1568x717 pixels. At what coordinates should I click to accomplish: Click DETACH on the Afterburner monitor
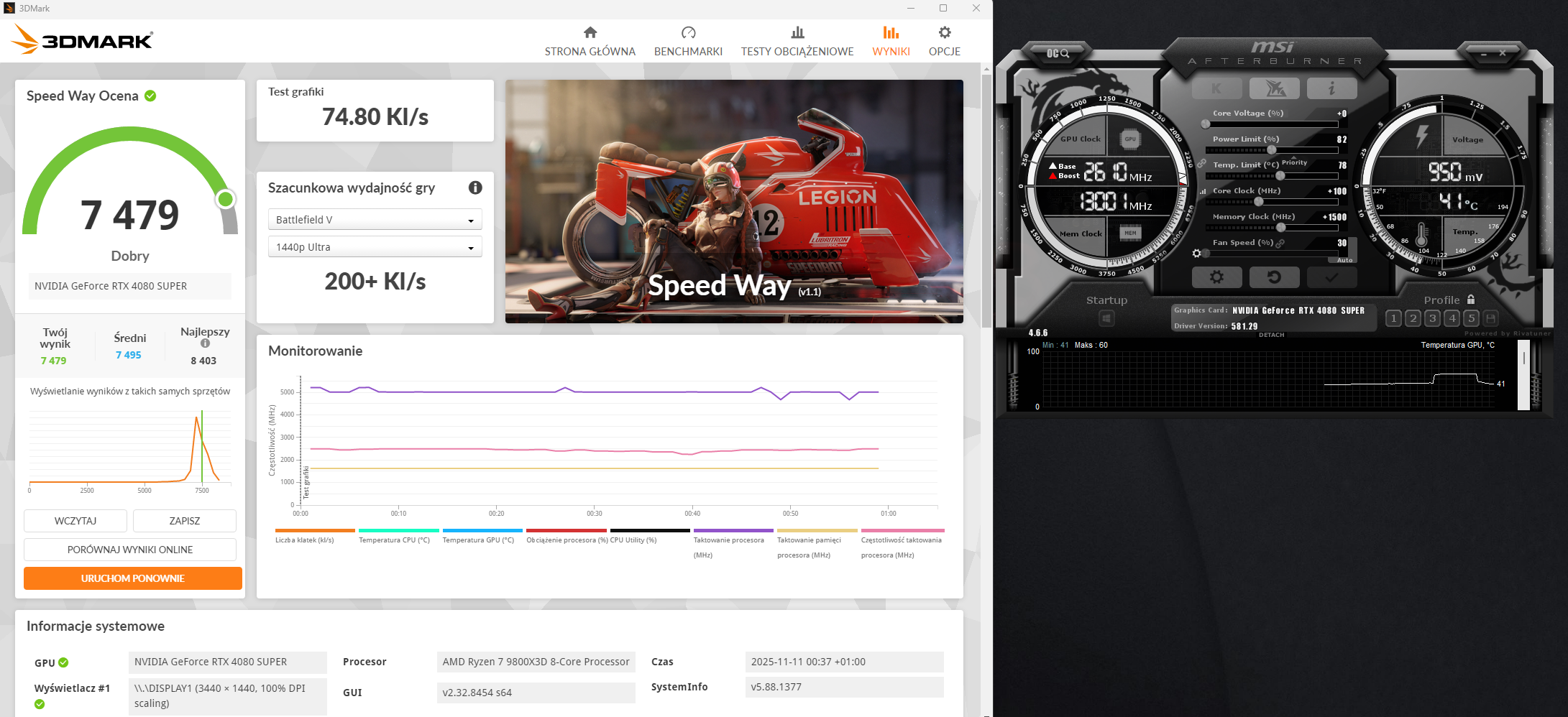[1271, 335]
